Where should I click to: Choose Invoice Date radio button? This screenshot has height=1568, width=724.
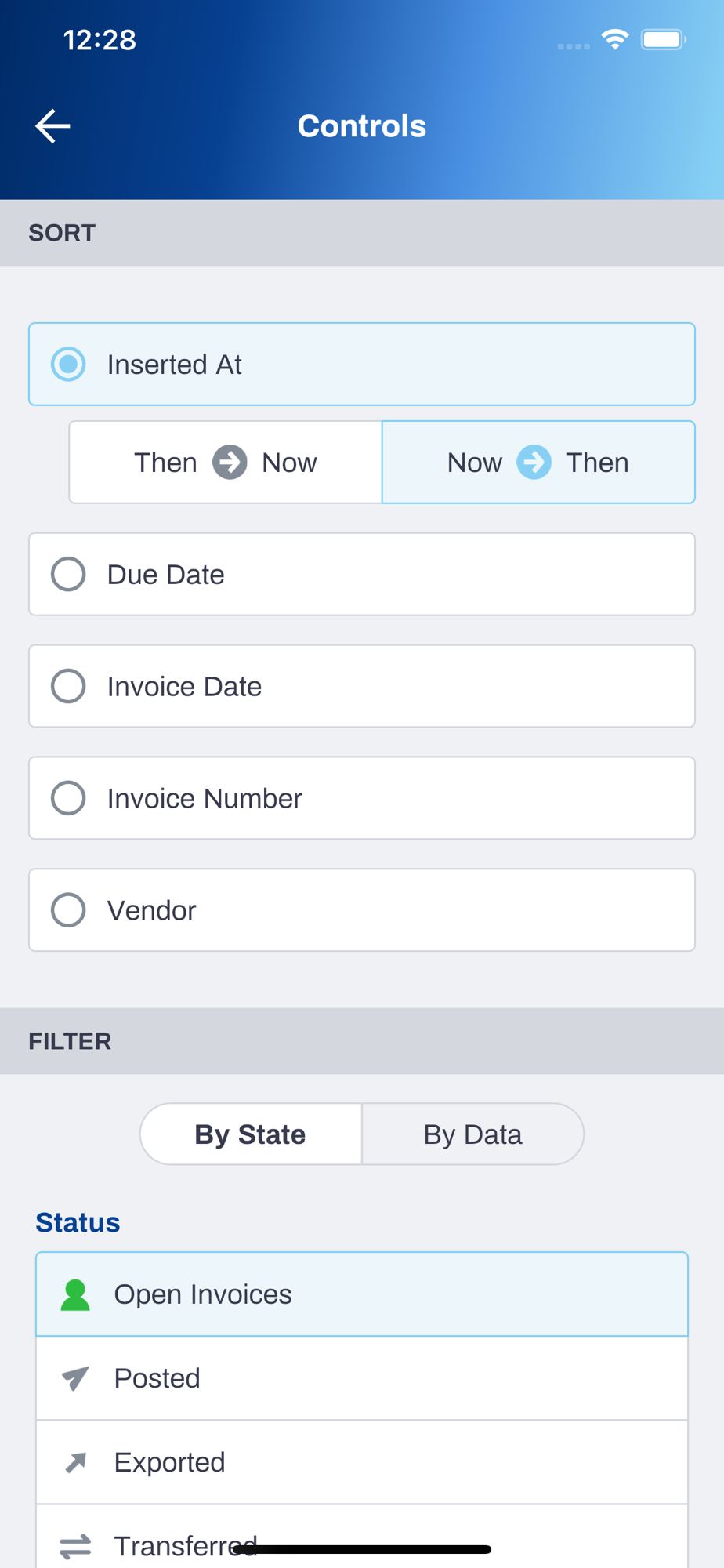pos(68,687)
